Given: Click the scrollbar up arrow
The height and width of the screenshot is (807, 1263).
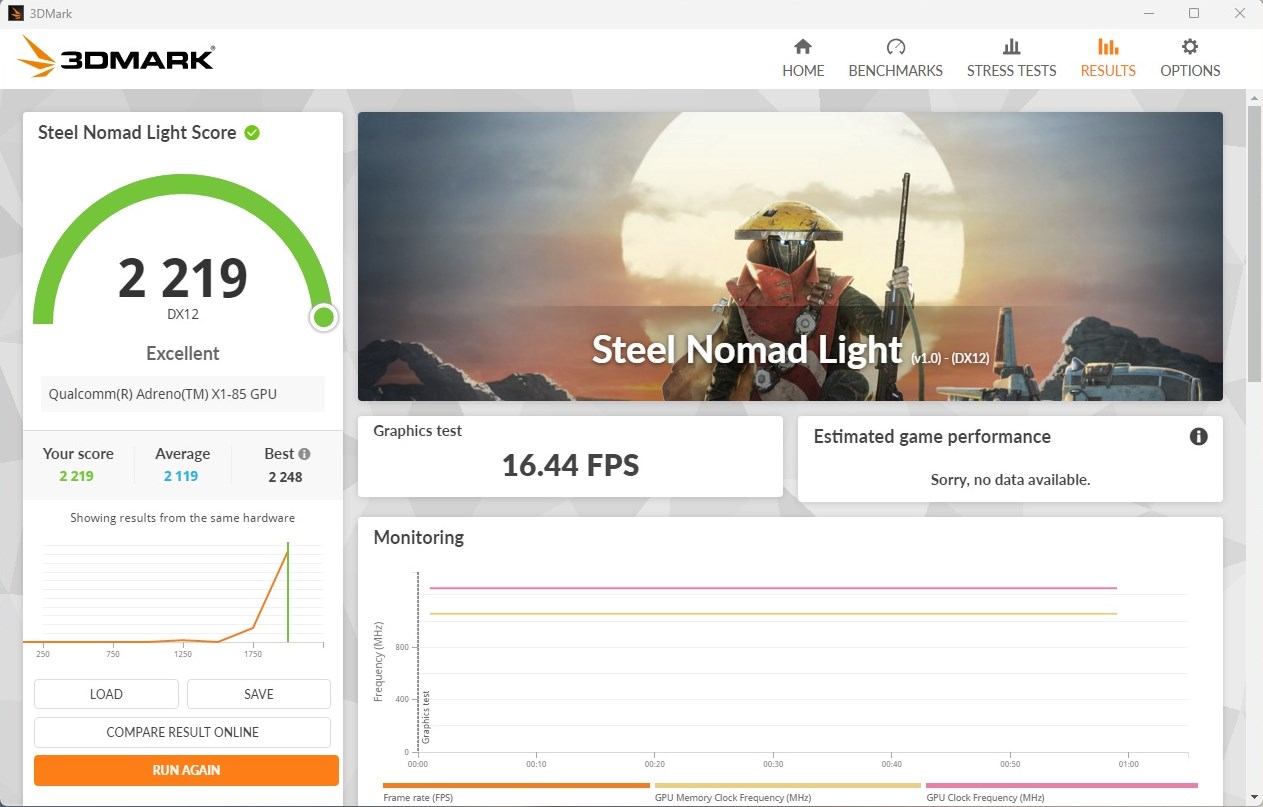Looking at the screenshot, I should tap(1254, 96).
